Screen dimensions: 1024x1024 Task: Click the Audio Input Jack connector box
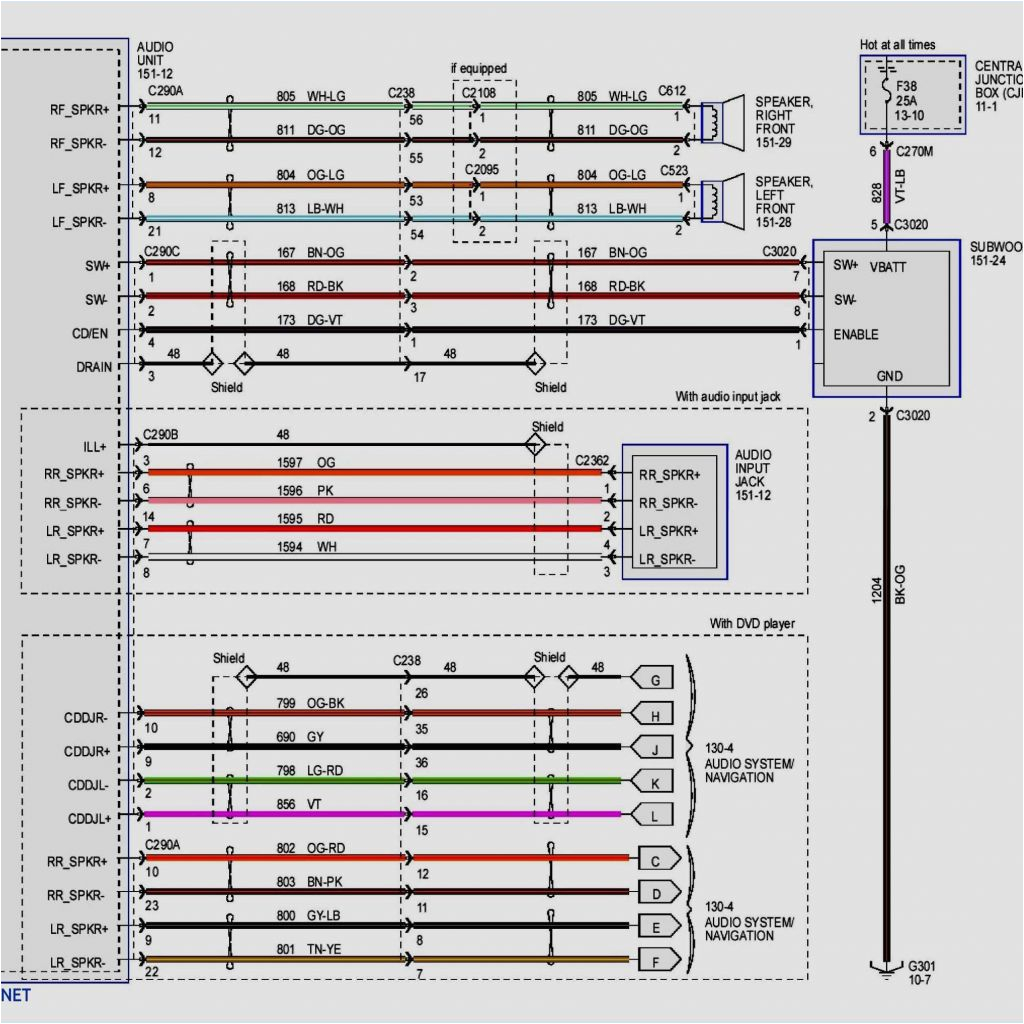[674, 512]
